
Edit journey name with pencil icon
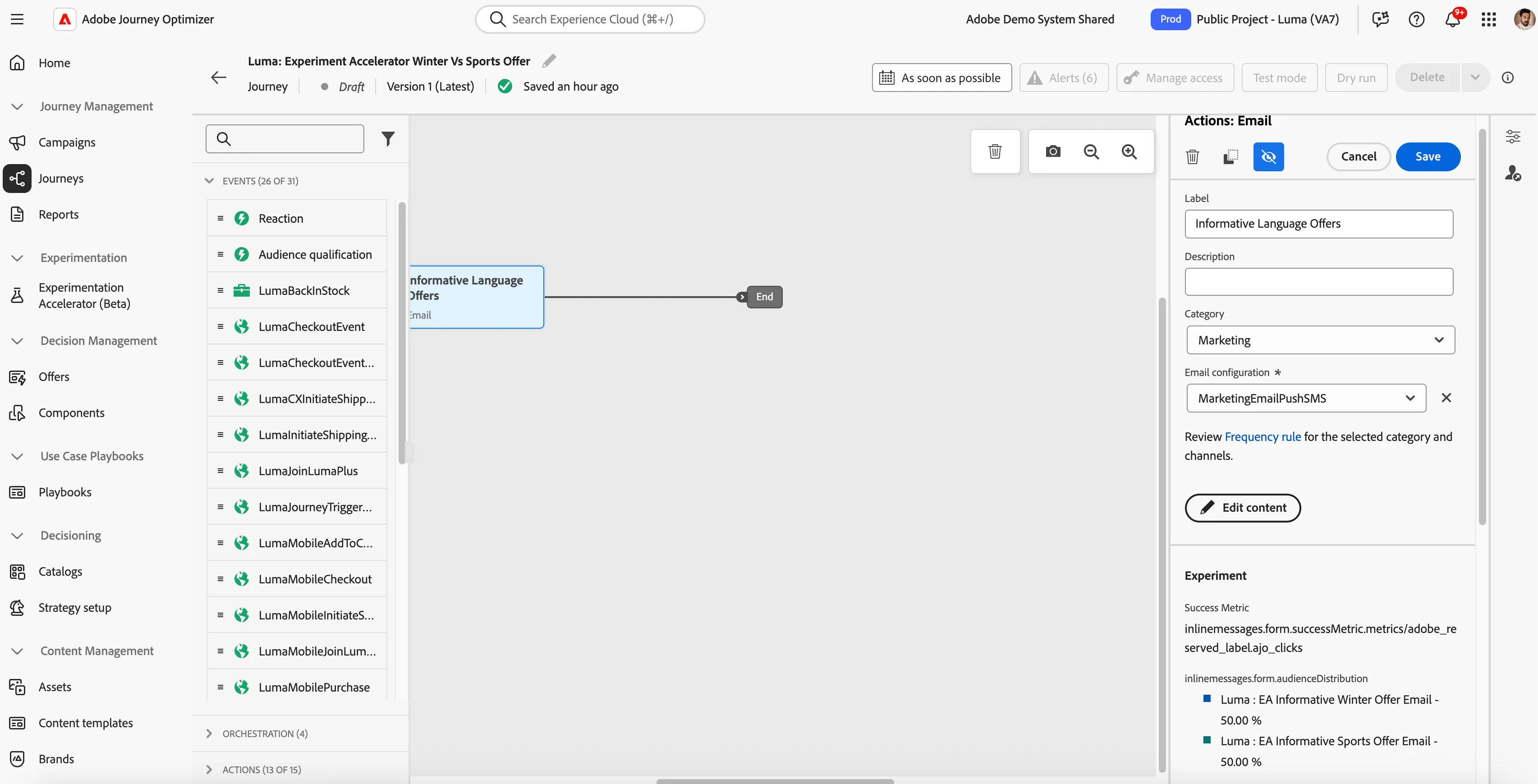point(549,61)
